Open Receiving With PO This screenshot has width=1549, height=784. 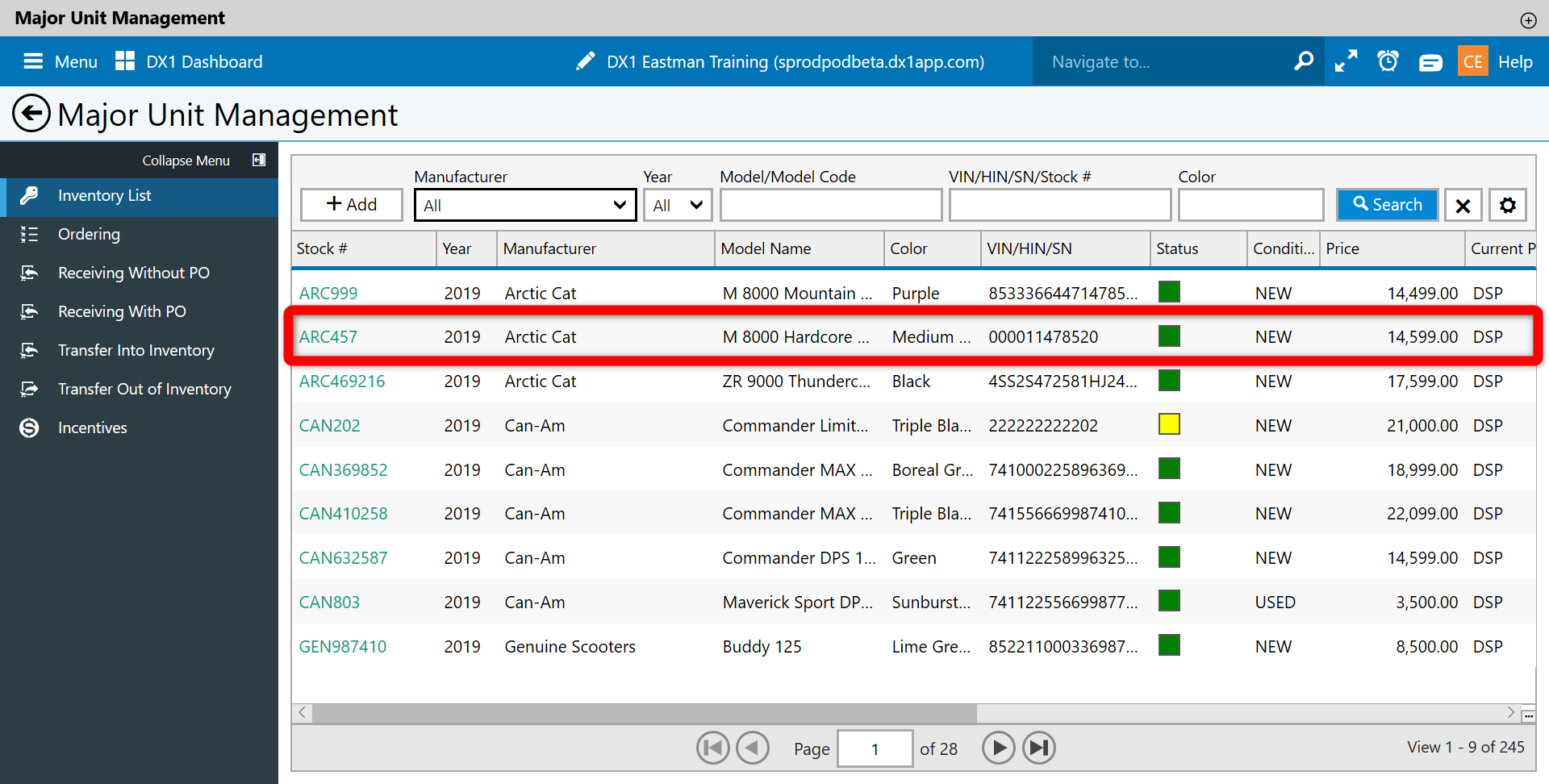[139, 312]
